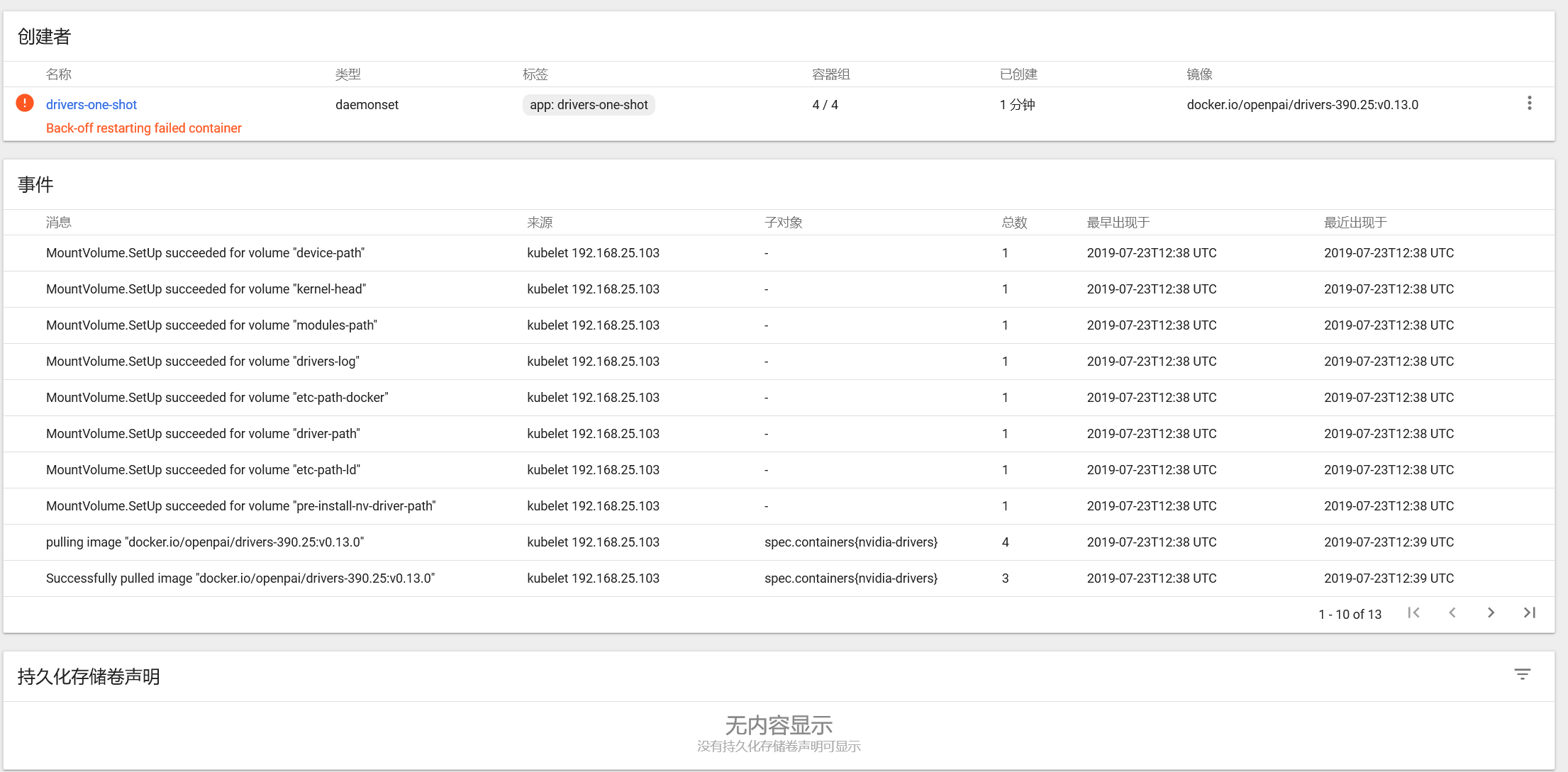Open the drivers-one-shot row actions menu

[x=1529, y=104]
